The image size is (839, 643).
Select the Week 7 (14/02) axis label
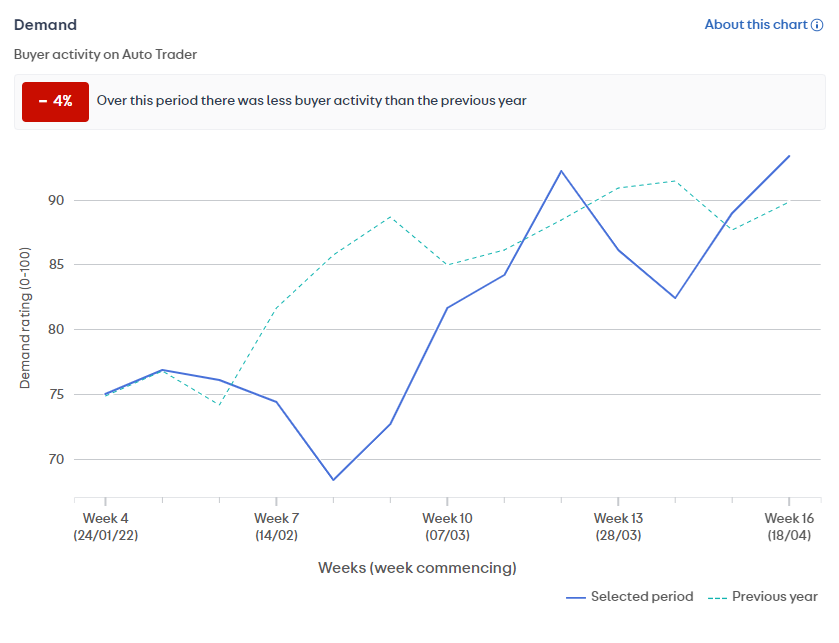tap(276, 526)
